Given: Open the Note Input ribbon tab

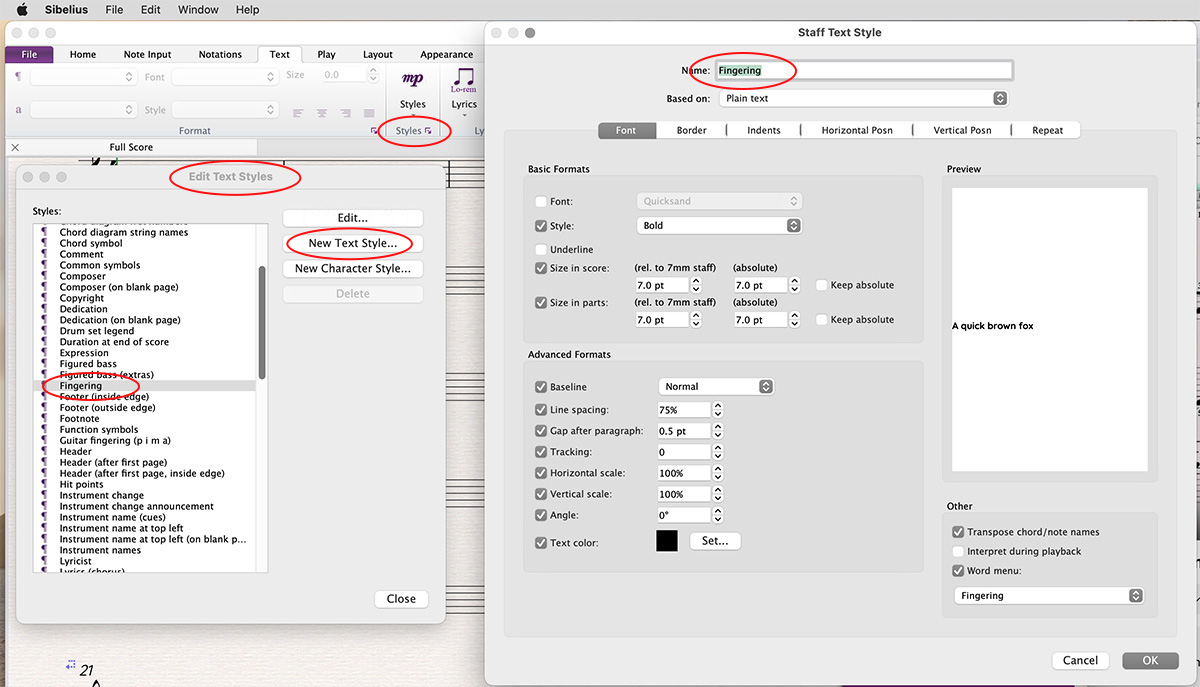Looking at the screenshot, I should 147,54.
